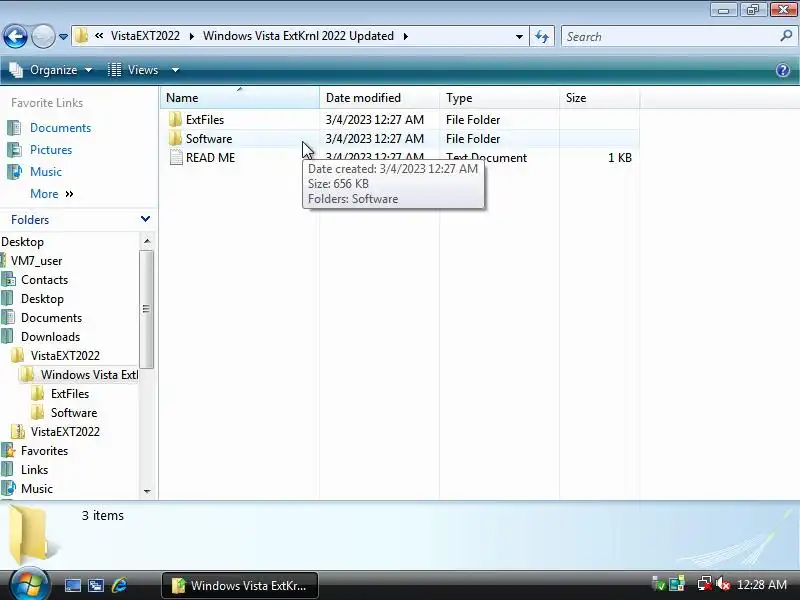Select Favorites in folder tree
This screenshot has height=600, width=800.
(44, 451)
